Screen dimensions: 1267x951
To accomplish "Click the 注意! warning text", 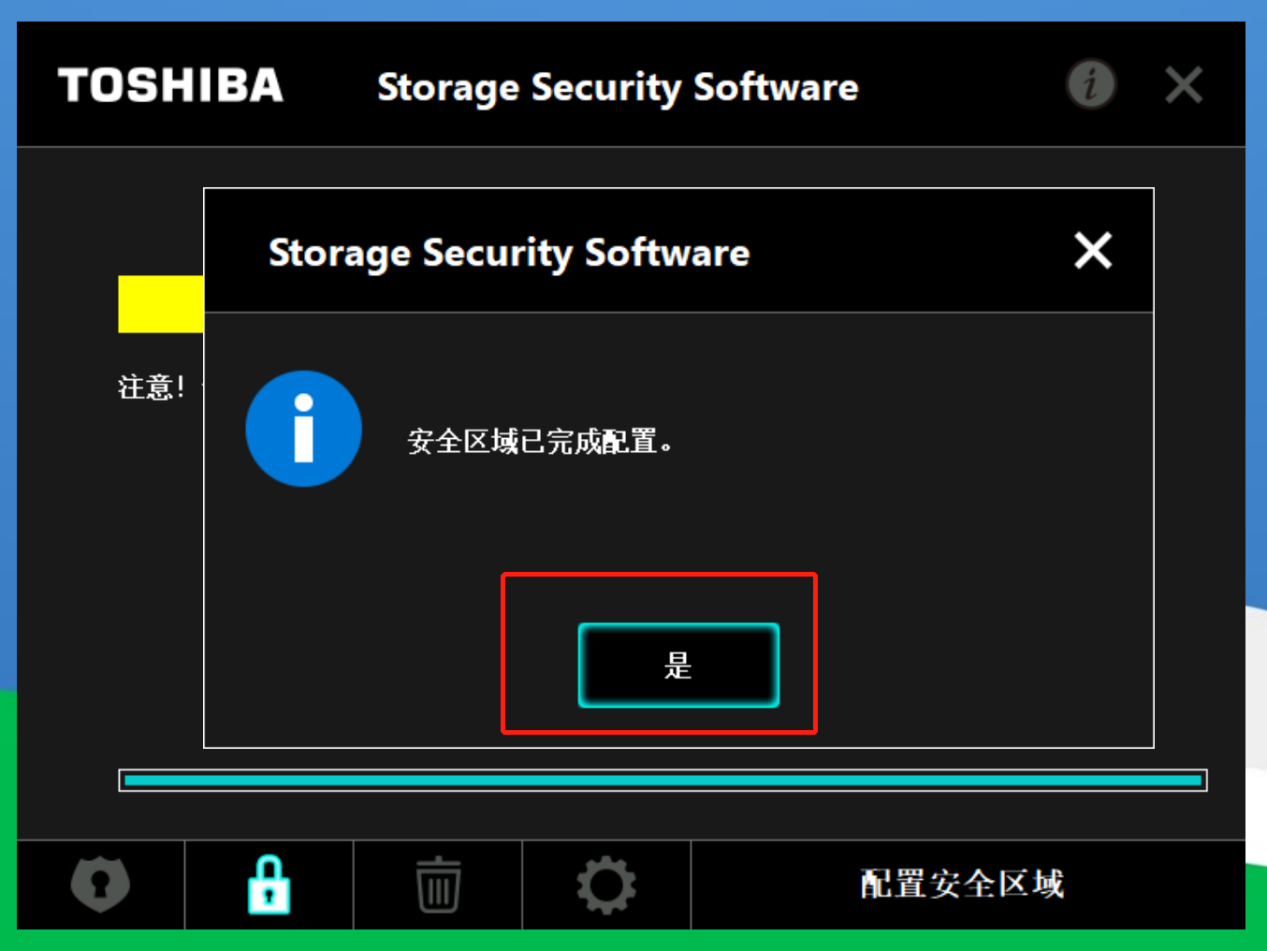I will (152, 387).
